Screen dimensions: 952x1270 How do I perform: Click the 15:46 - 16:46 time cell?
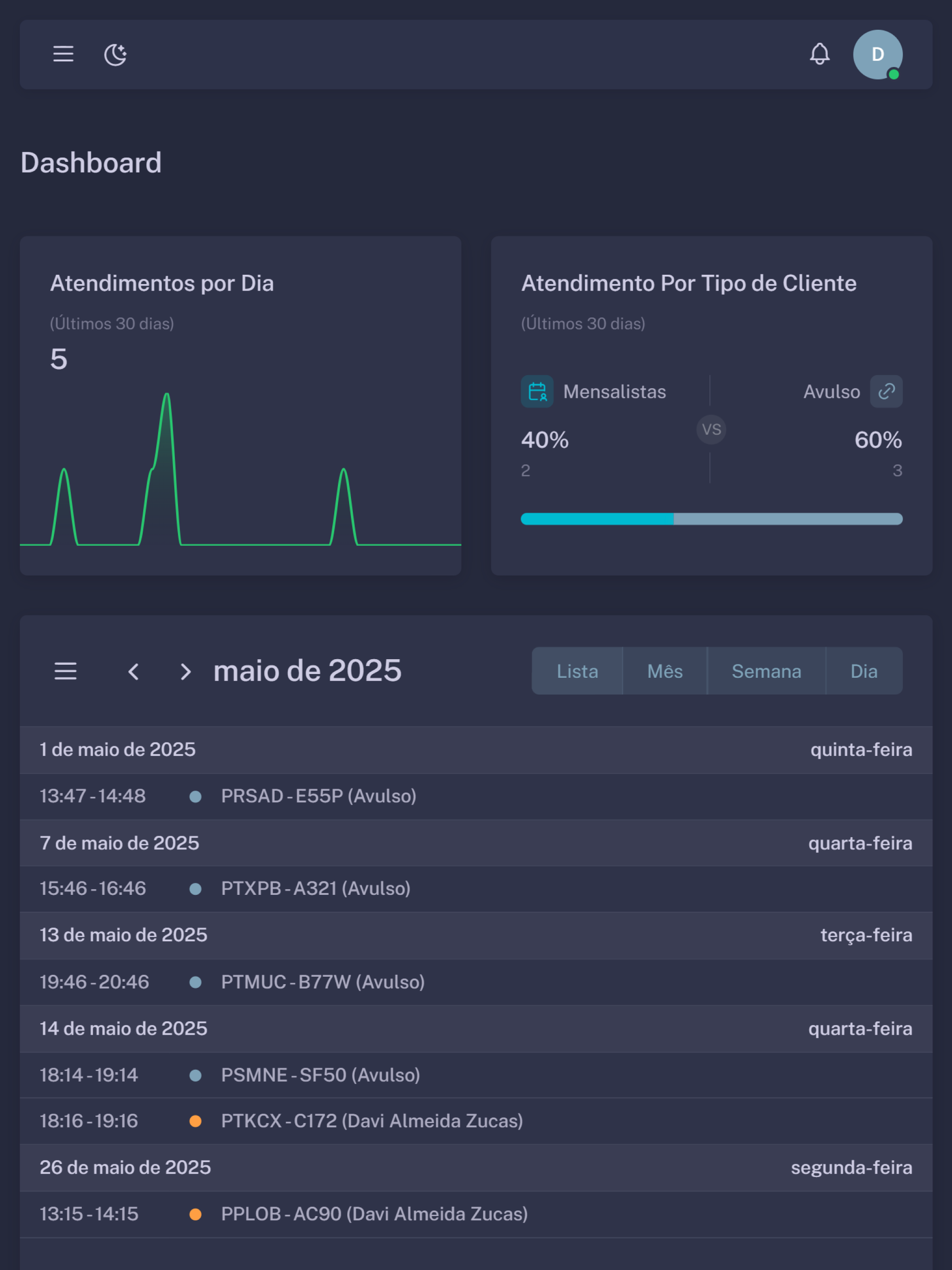pyautogui.click(x=93, y=889)
